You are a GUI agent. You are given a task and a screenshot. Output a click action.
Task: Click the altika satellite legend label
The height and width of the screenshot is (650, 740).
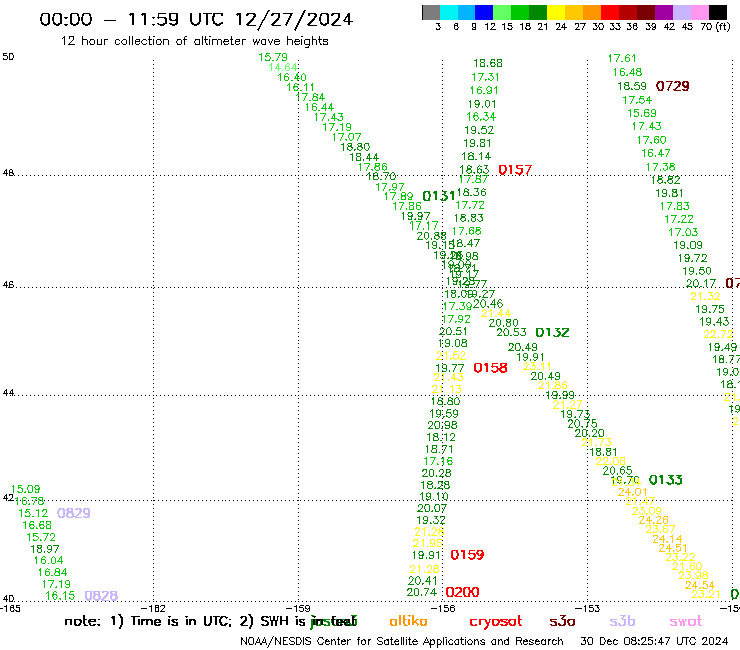[408, 621]
